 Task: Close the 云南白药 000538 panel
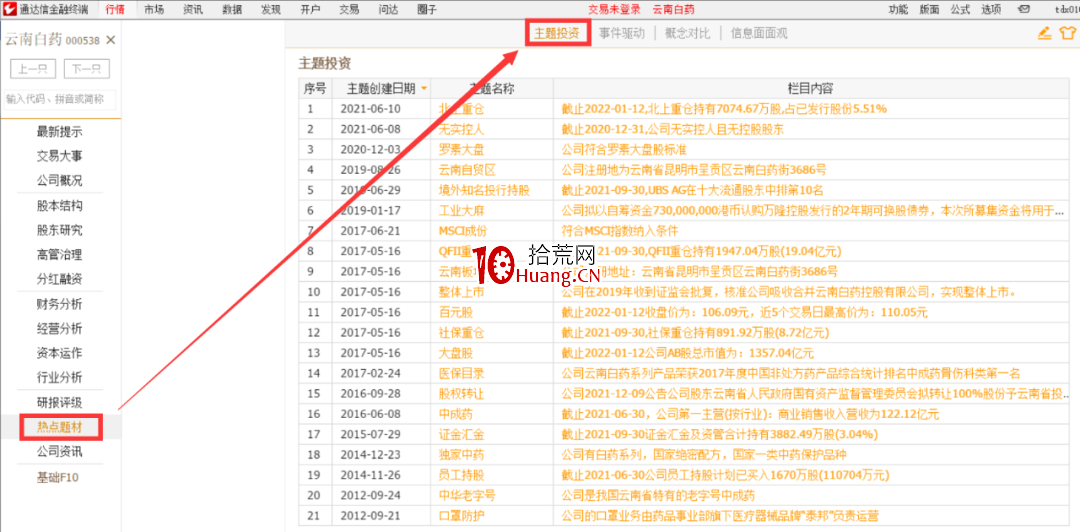[x=111, y=40]
